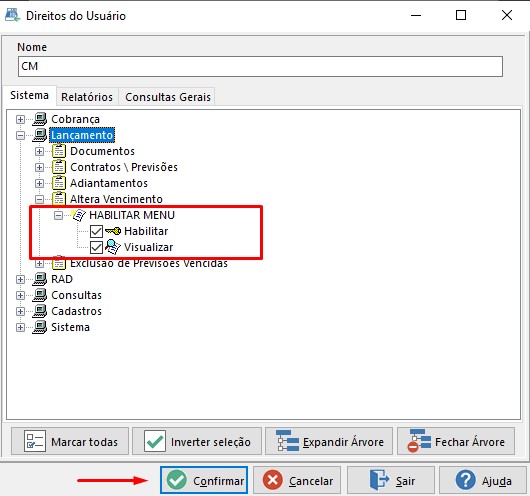Select the Consultas tree label
The image size is (530, 496).
click(x=76, y=295)
